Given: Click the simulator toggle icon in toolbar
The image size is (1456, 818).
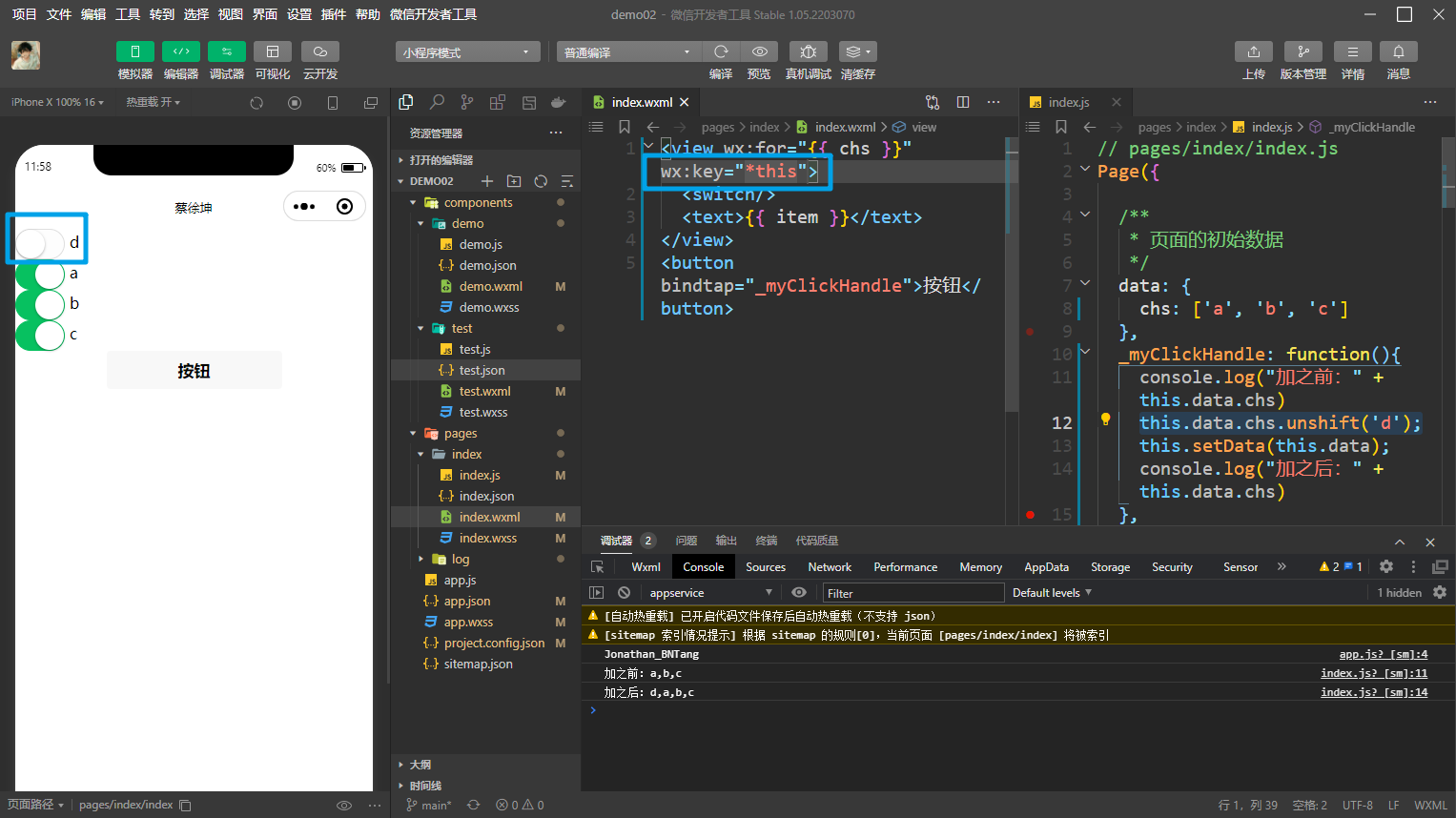Looking at the screenshot, I should [134, 51].
